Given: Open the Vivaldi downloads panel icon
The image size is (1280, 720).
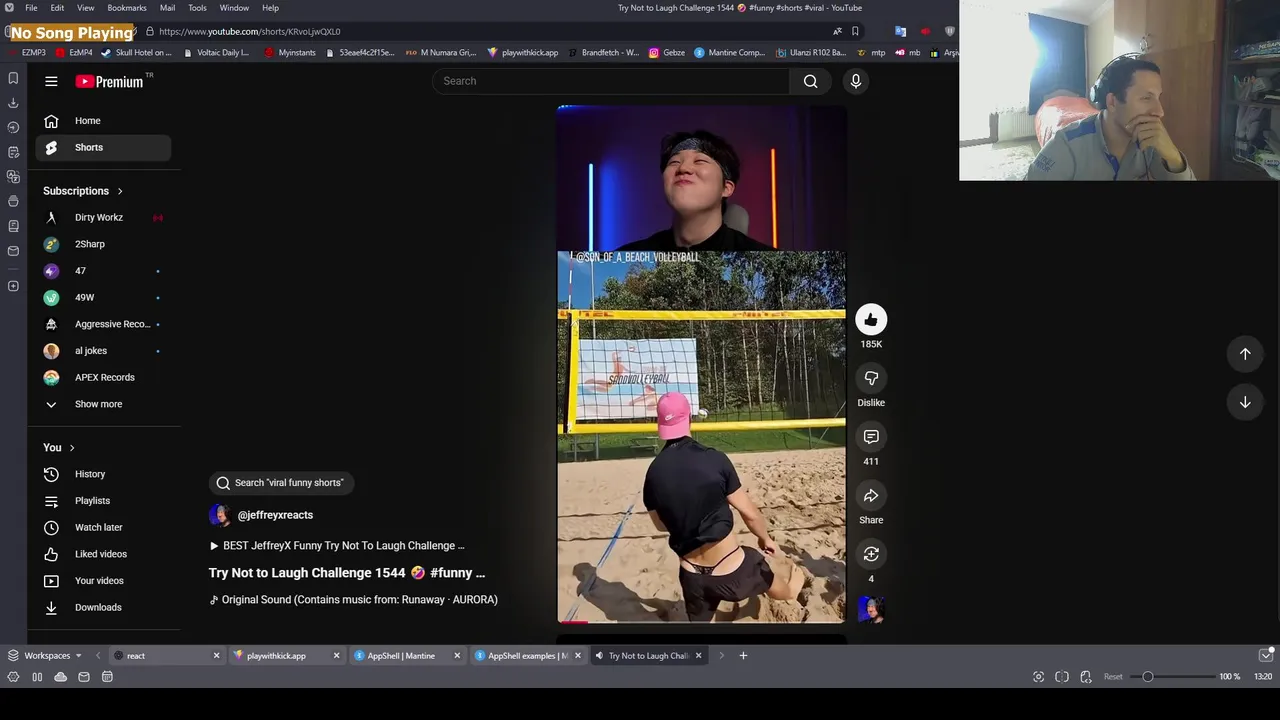Looking at the screenshot, I should point(13,103).
